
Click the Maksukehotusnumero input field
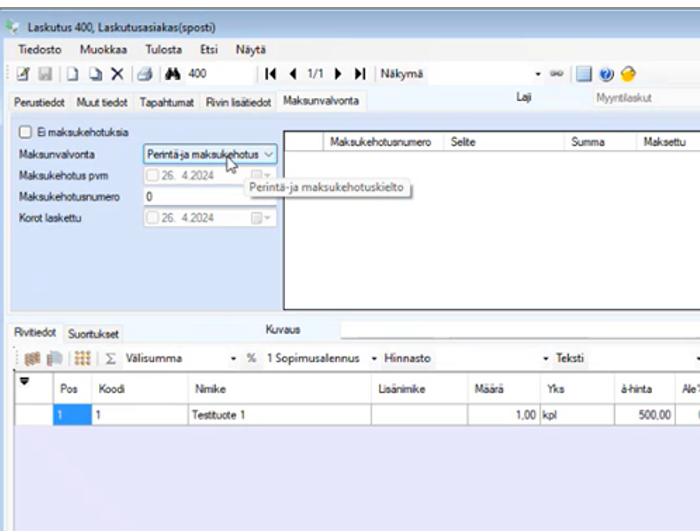(208, 197)
